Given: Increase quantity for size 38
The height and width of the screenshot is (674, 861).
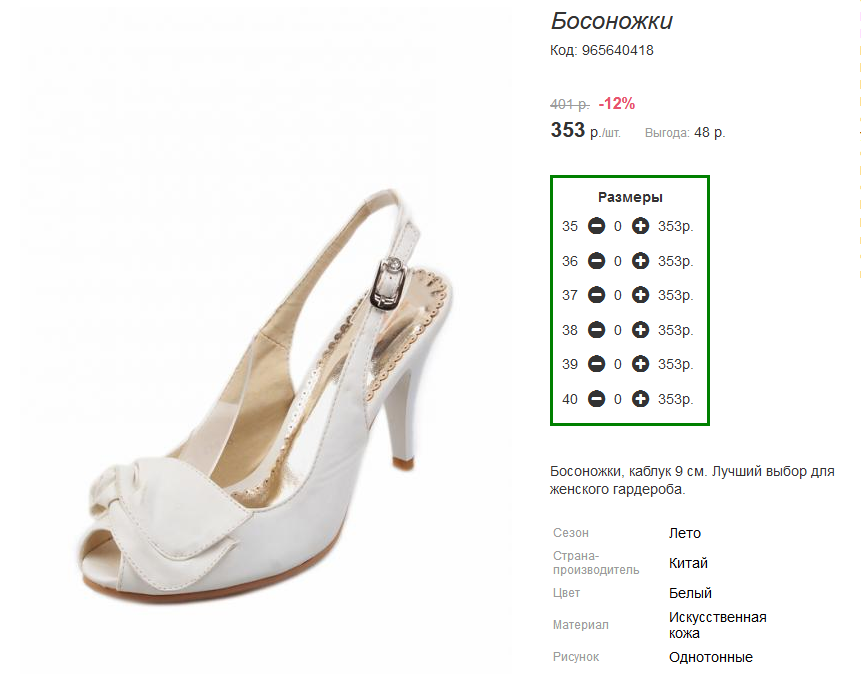Looking at the screenshot, I should pyautogui.click(x=640, y=330).
